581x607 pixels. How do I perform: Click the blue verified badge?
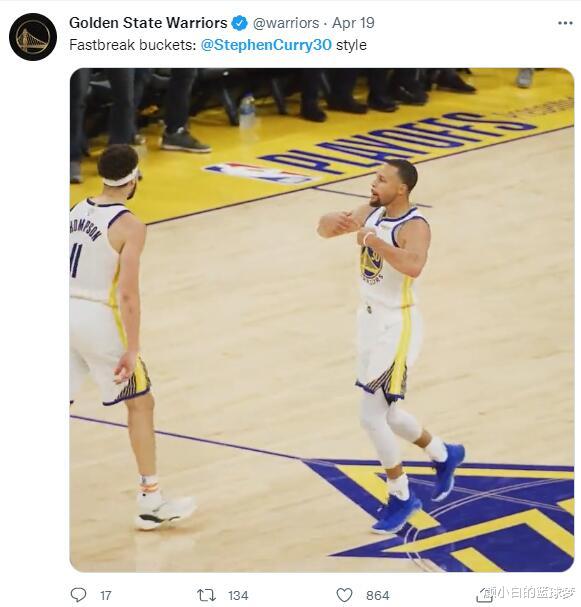pyautogui.click(x=239, y=23)
